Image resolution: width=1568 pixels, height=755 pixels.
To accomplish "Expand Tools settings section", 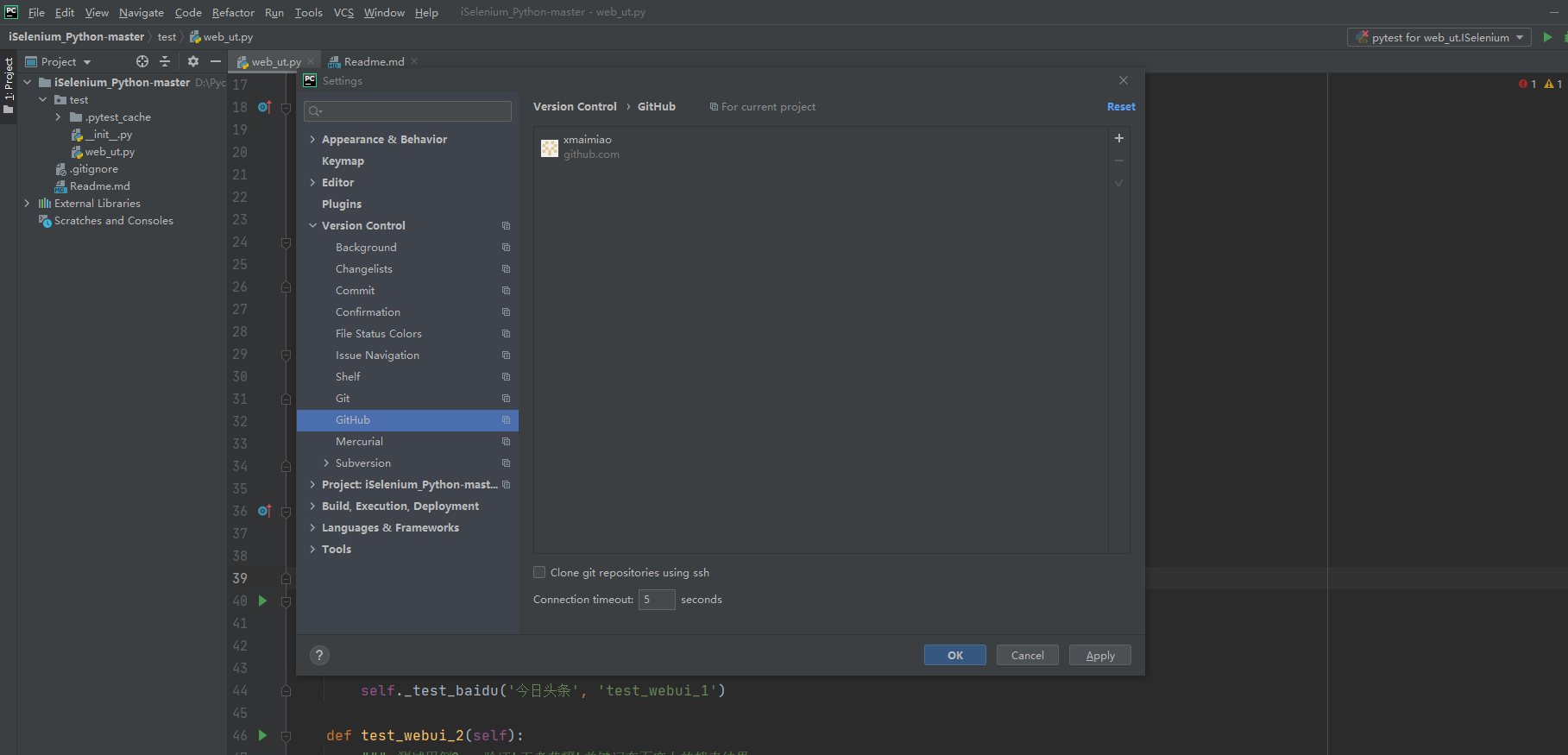I will point(312,550).
